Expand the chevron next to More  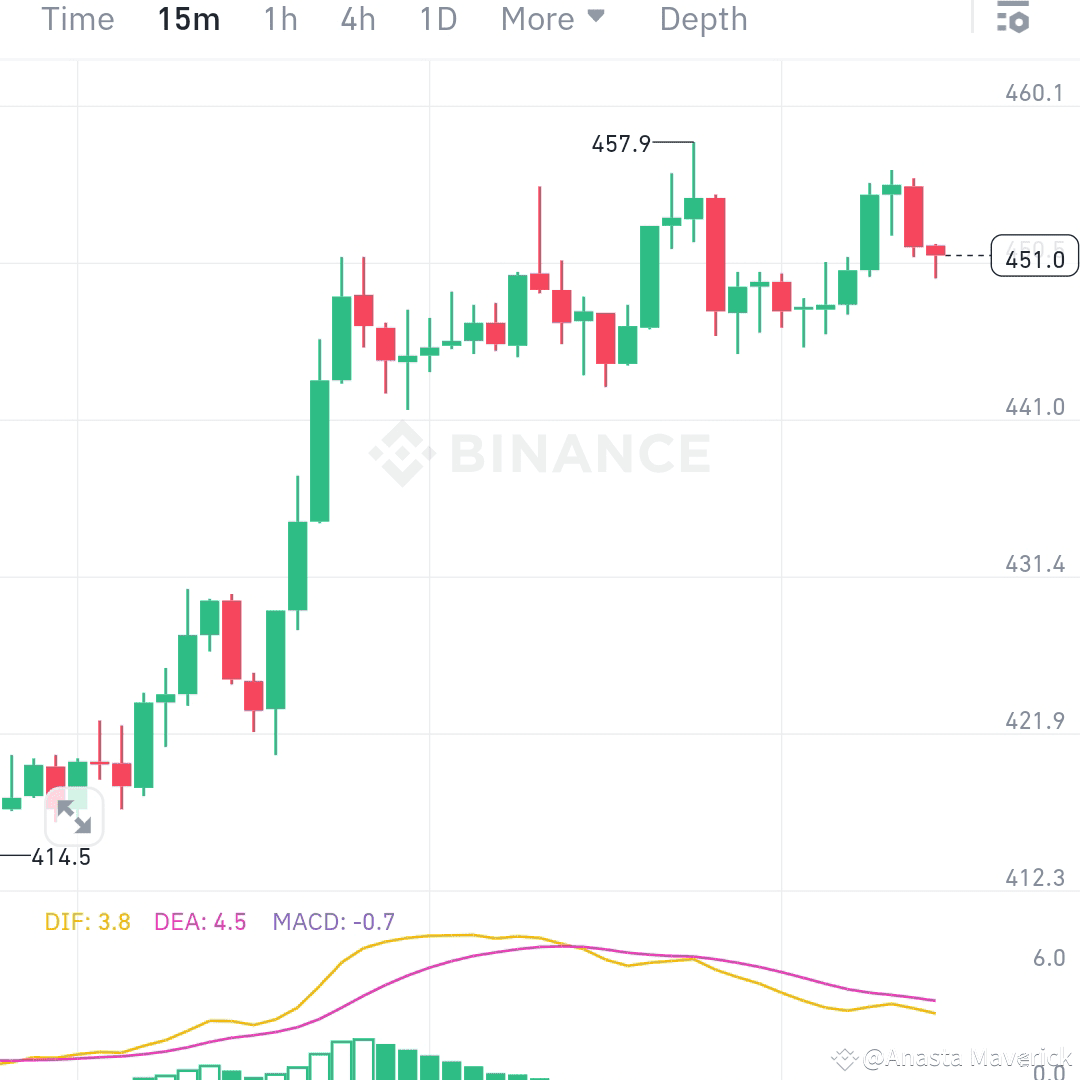pyautogui.click(x=597, y=18)
